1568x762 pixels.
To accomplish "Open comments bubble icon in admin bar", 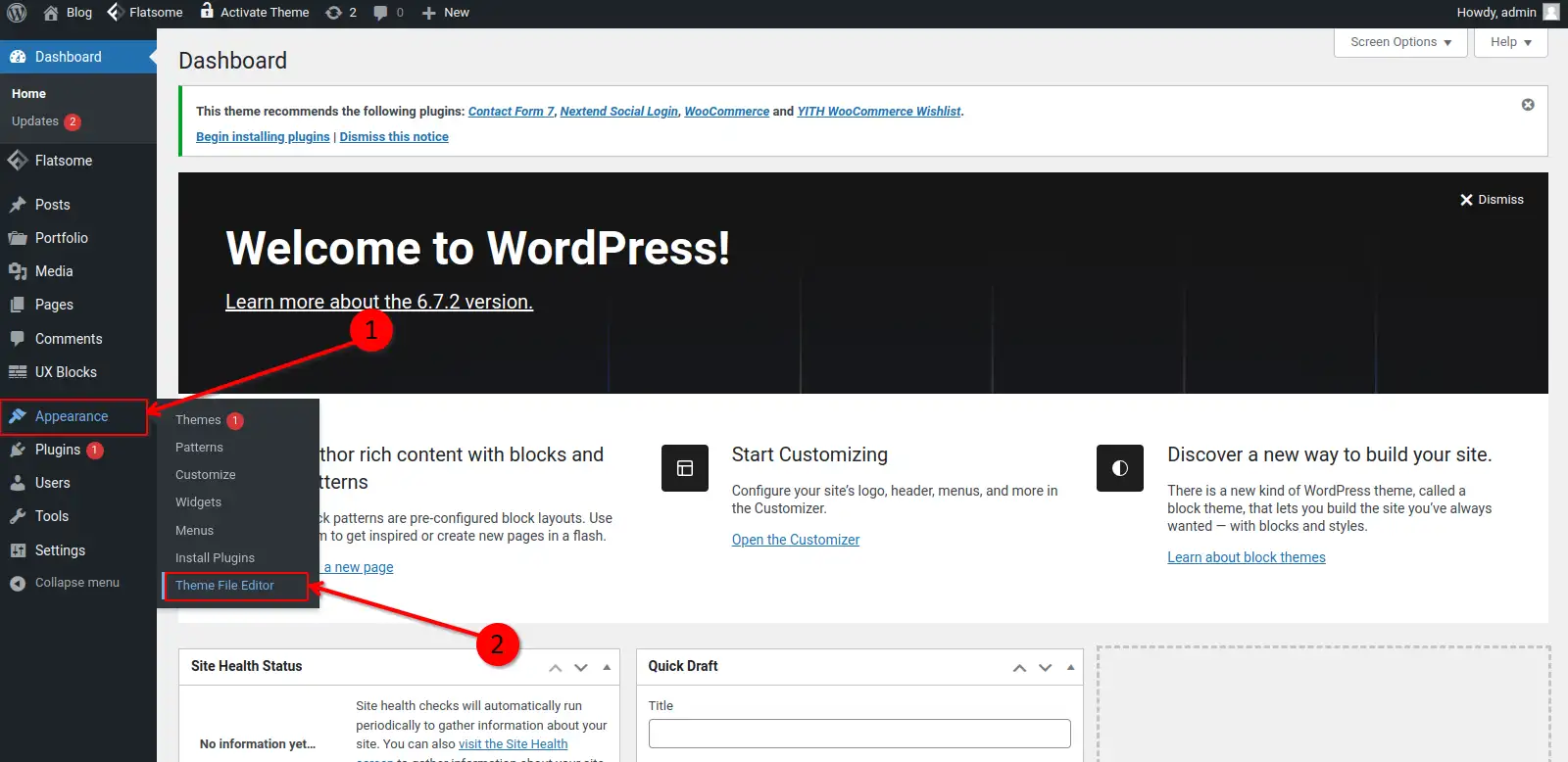I will tap(380, 13).
